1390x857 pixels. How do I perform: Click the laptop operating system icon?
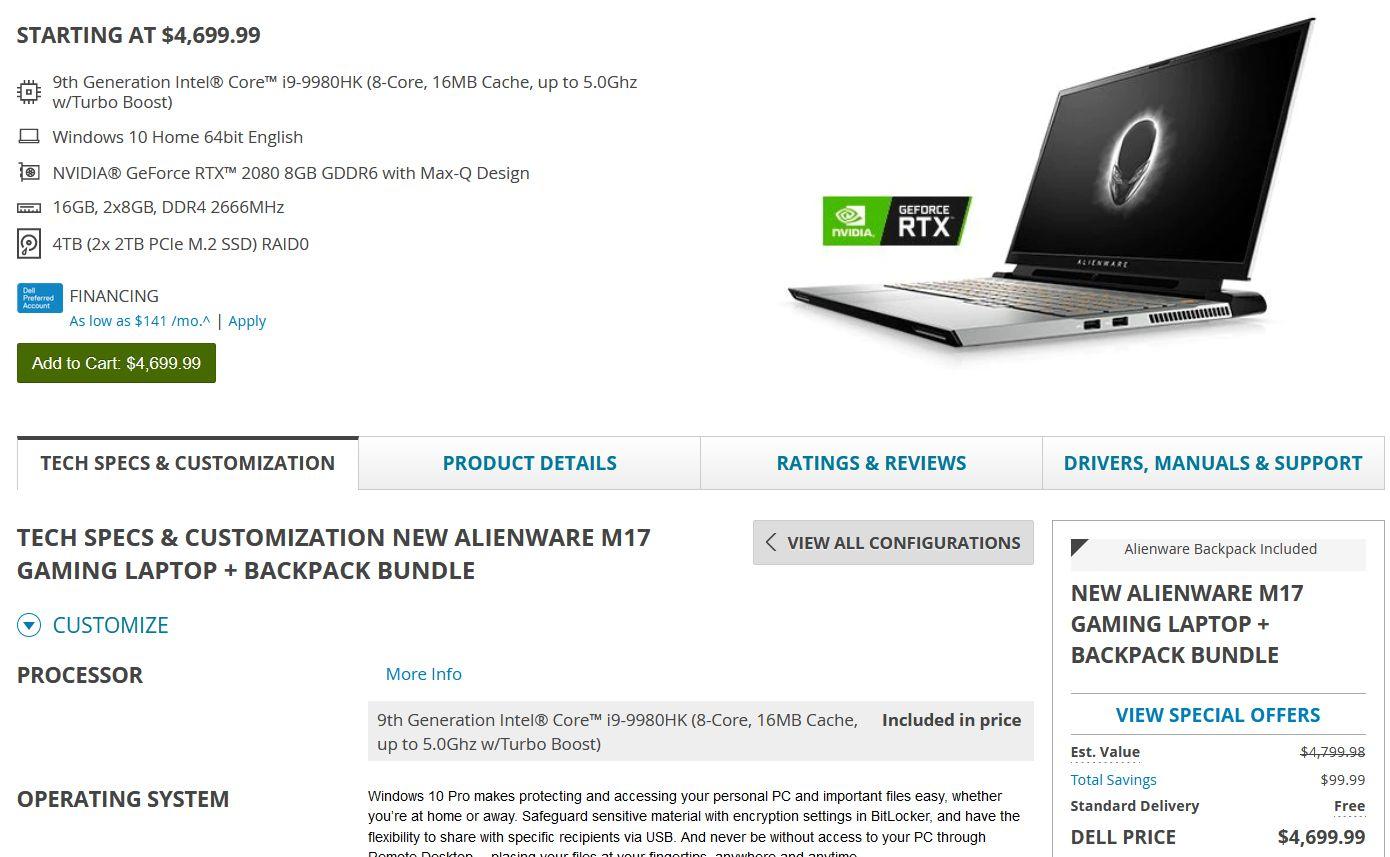[29, 136]
